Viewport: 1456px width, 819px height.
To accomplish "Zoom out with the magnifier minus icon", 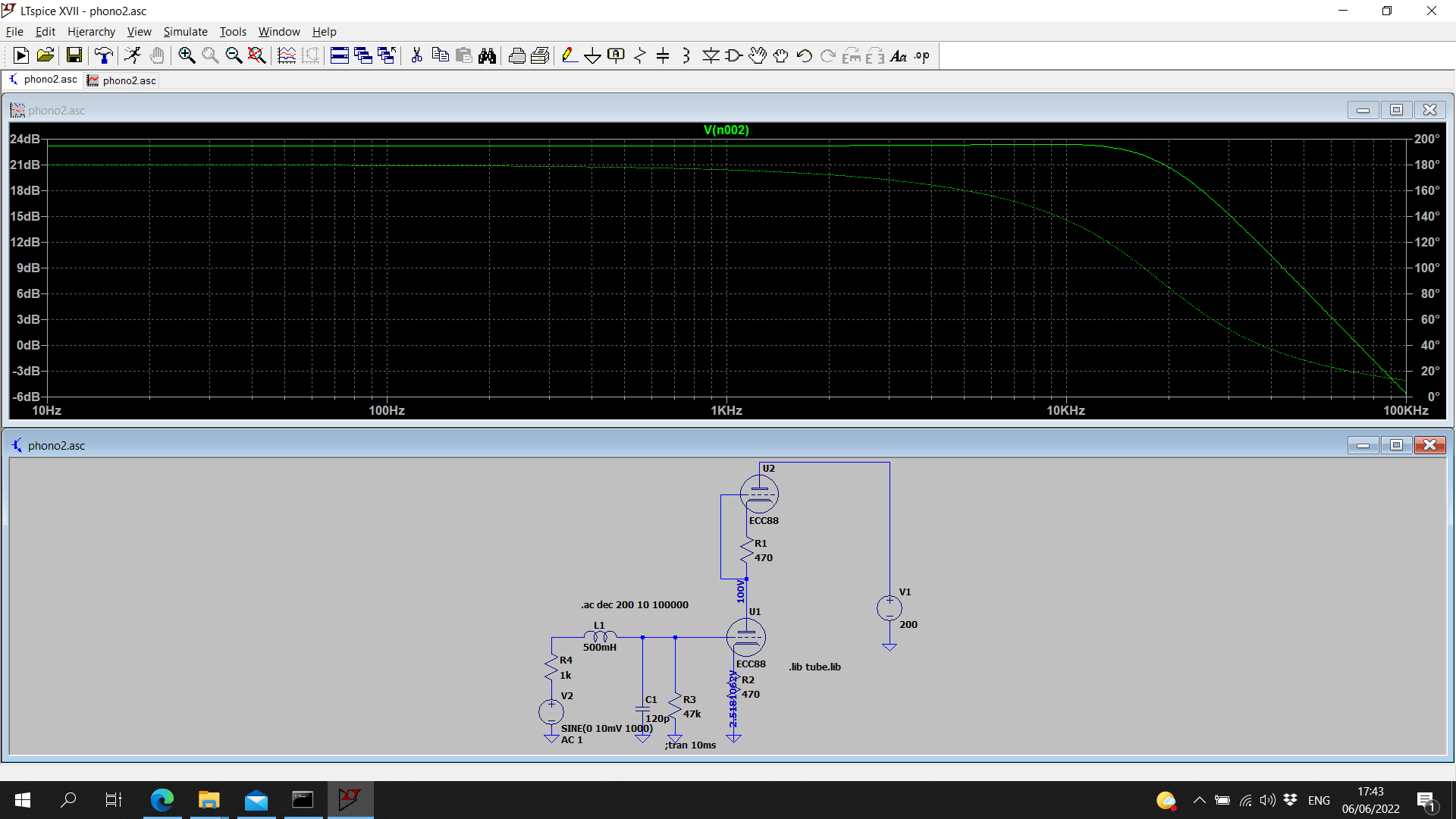I will [234, 55].
